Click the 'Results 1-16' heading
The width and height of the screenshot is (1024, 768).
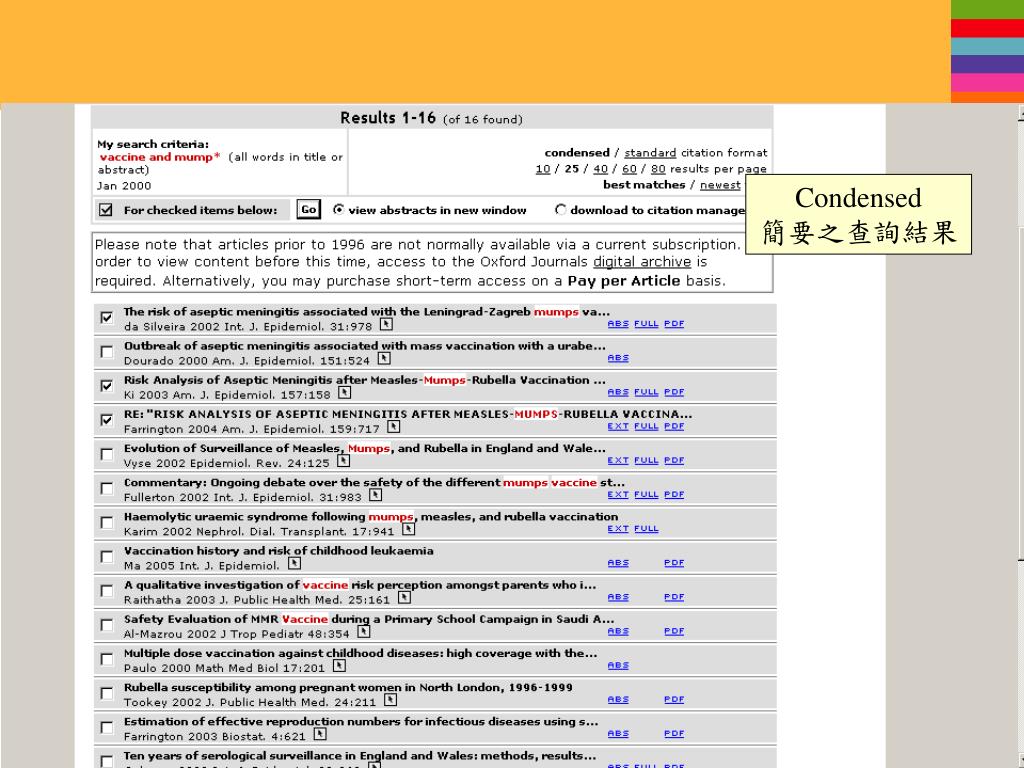388,118
